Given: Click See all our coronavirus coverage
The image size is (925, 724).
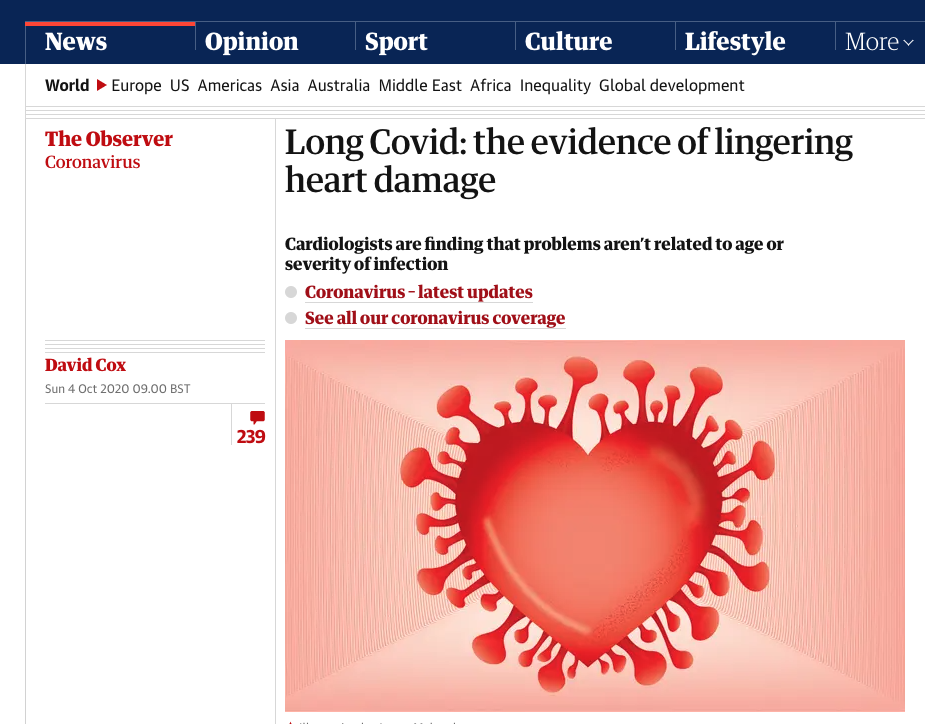Looking at the screenshot, I should 435,318.
